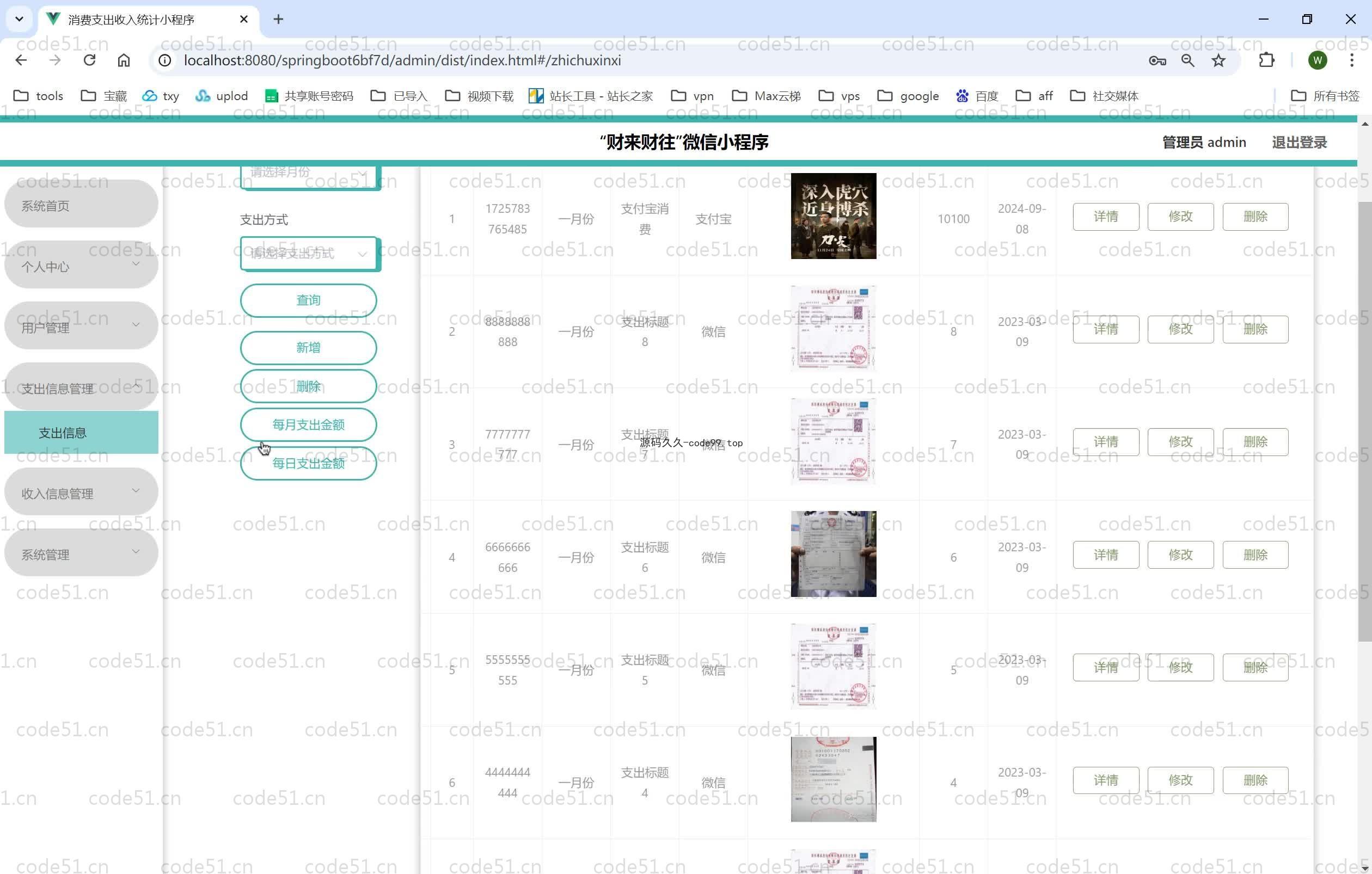The width and height of the screenshot is (1372, 874).
Task: View 详情 for the 支出标题8 row
Action: pyautogui.click(x=1106, y=329)
